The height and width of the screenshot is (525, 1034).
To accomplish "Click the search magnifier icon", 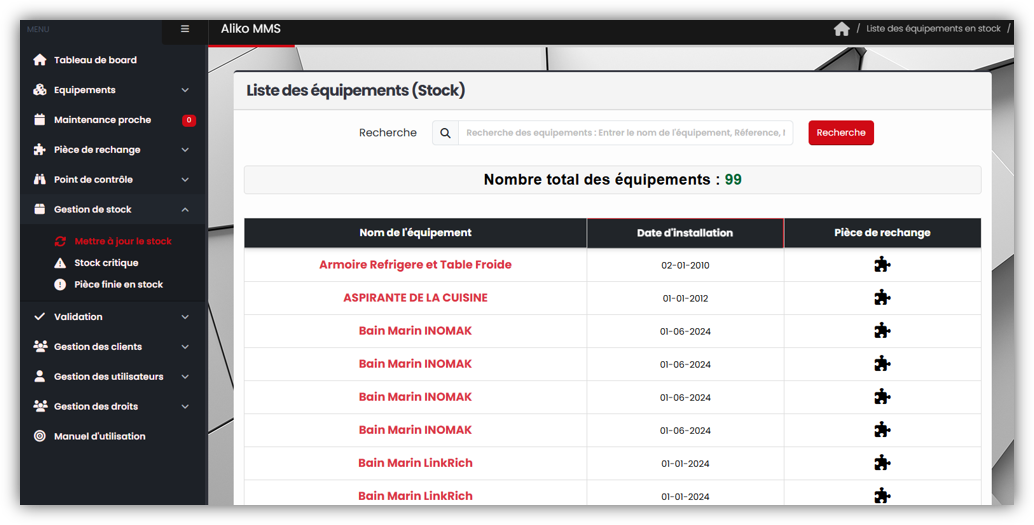I will pyautogui.click(x=445, y=133).
